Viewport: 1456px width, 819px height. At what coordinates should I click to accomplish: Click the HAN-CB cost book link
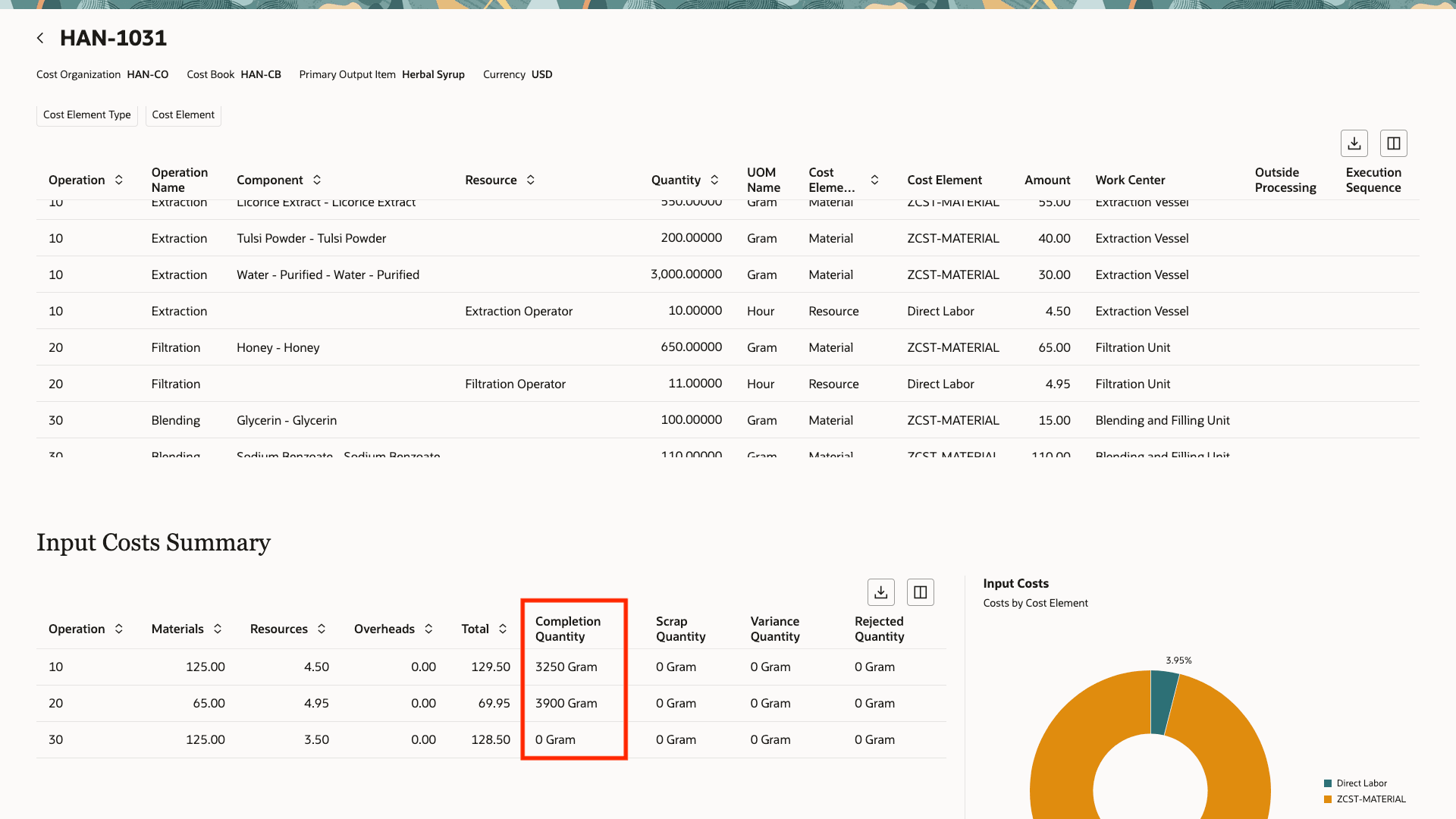pos(261,74)
